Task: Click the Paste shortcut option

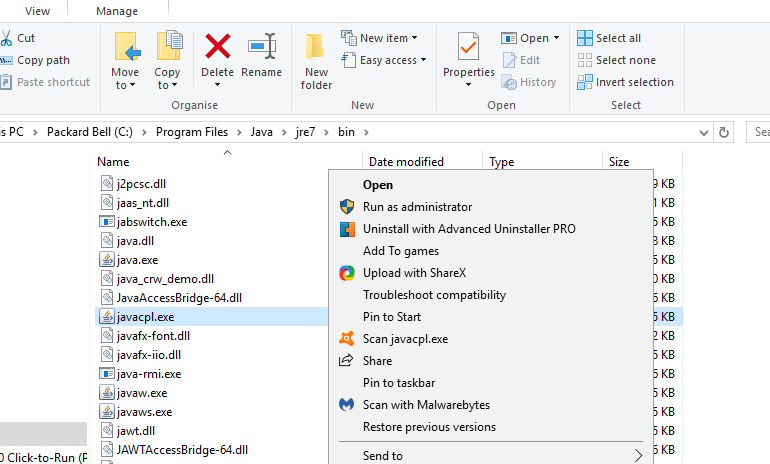Action: click(x=53, y=82)
